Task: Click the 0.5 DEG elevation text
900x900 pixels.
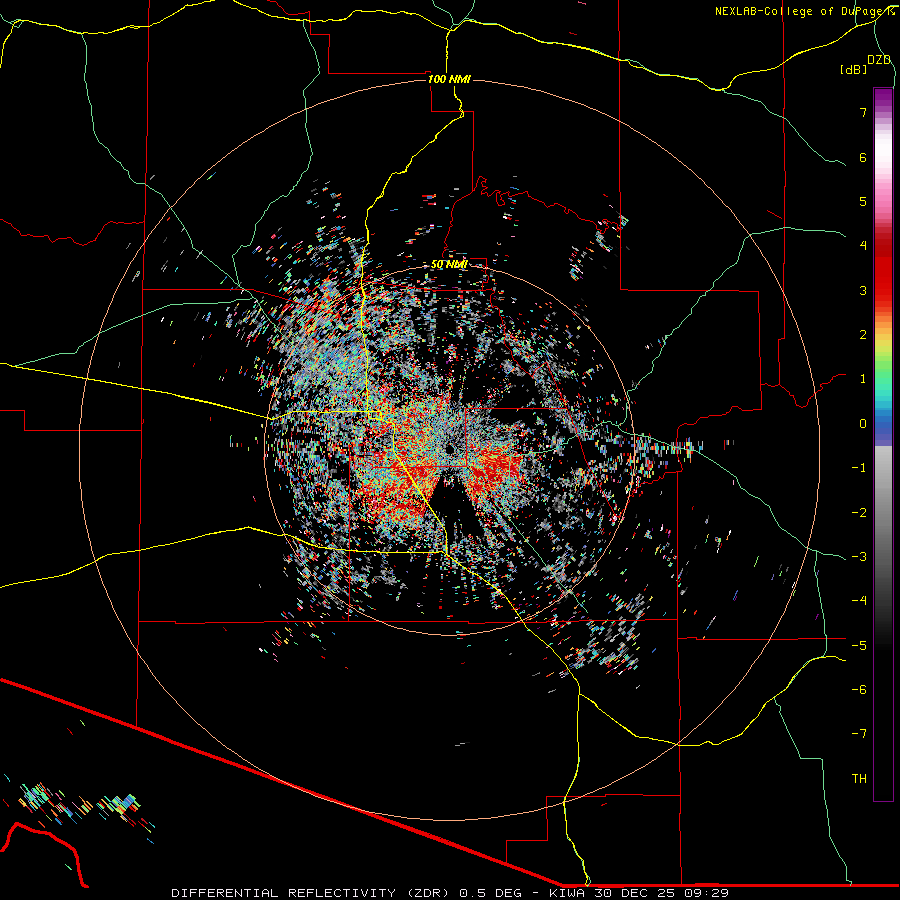Action: 491,893
